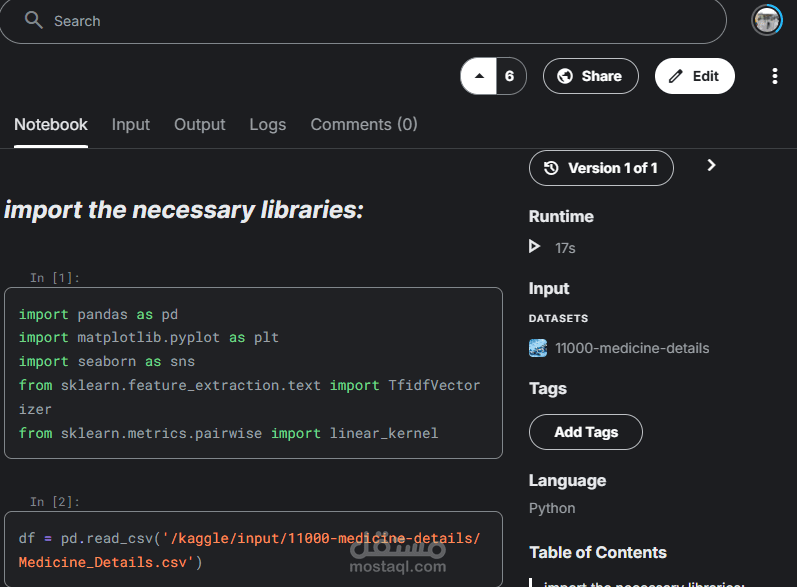
Task: Open the user profile avatar
Action: click(x=767, y=20)
